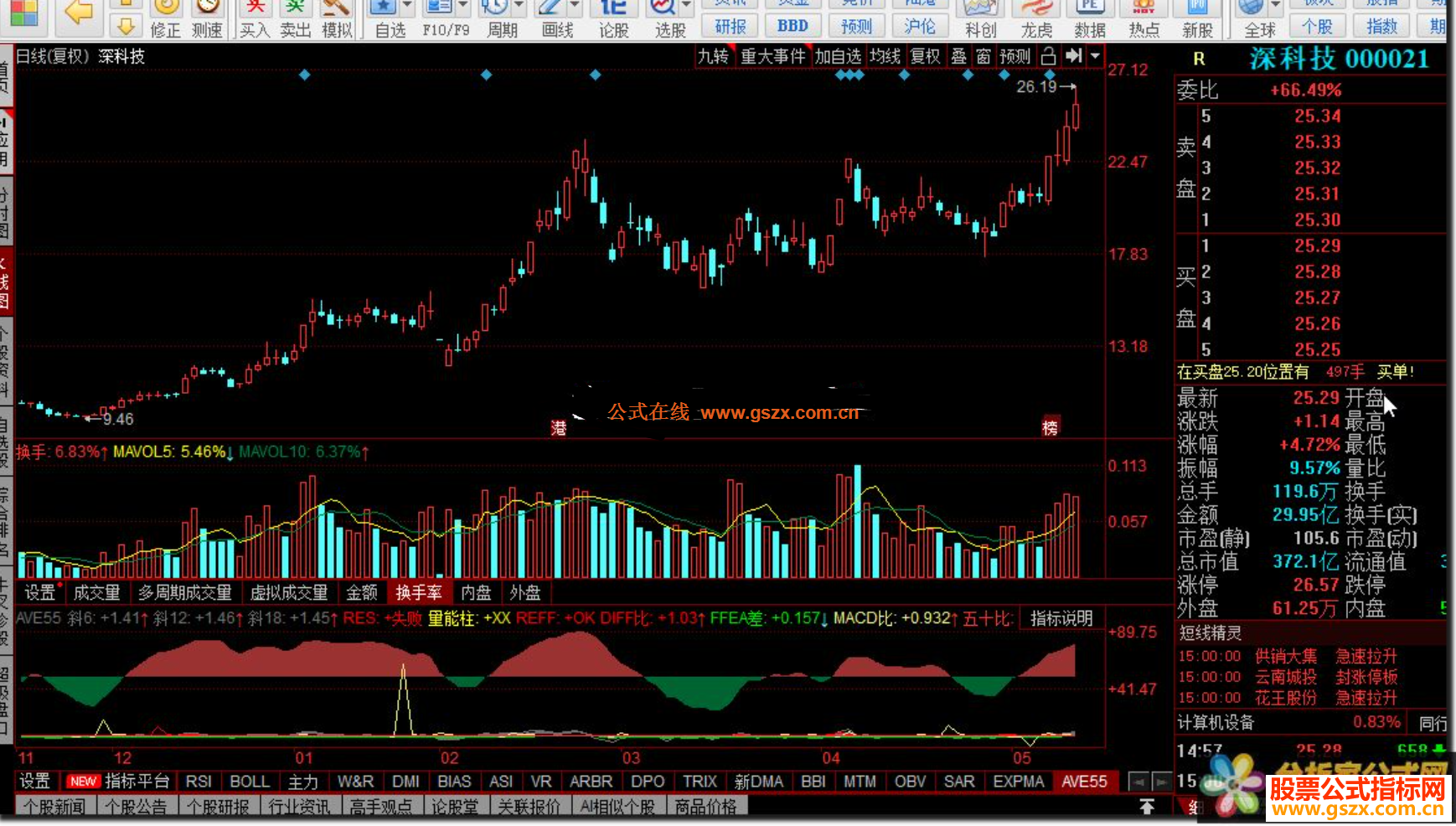Image resolution: width=1456 pixels, height=826 pixels.
Task: Switch to the 多周期成交量 tab
Action: click(185, 592)
